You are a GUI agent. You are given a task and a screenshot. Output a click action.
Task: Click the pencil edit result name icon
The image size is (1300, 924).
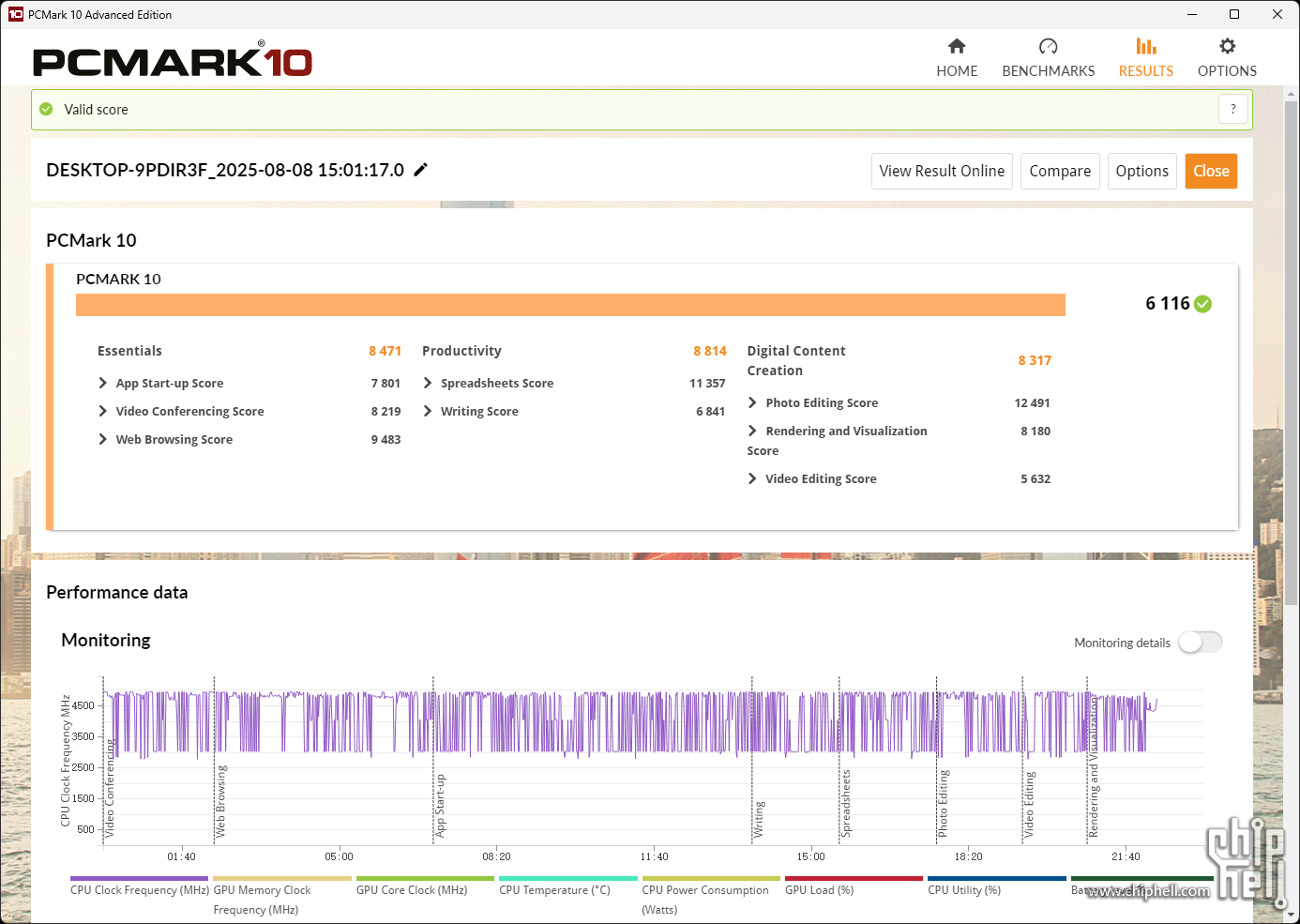pos(421,170)
